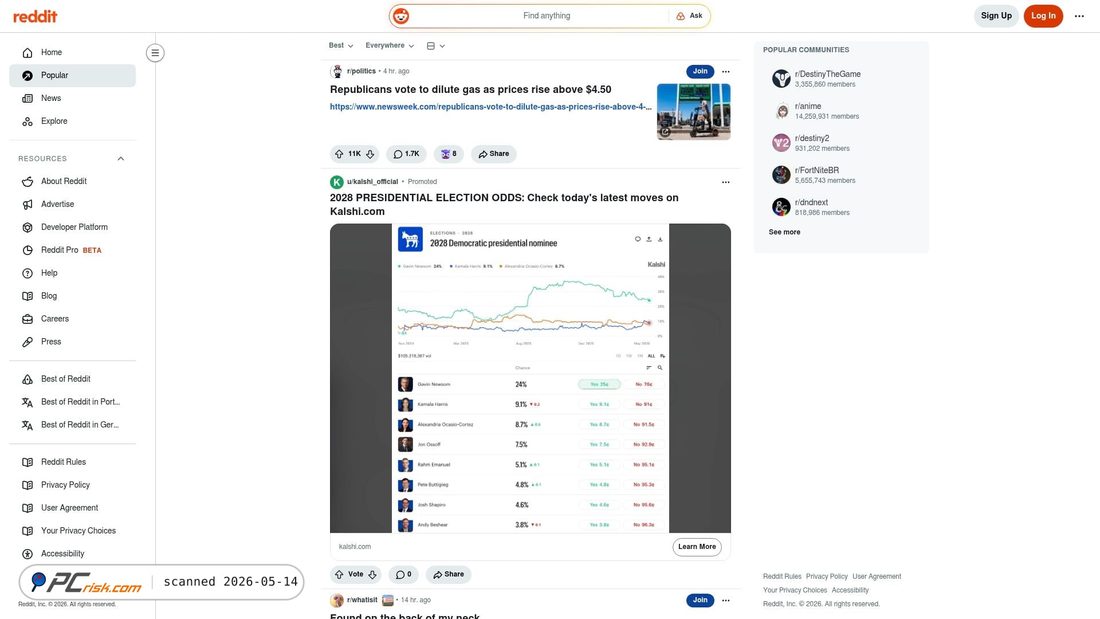The image size is (1100, 619).
Task: Open the r/FortNiteBR community icon
Action: (781, 175)
